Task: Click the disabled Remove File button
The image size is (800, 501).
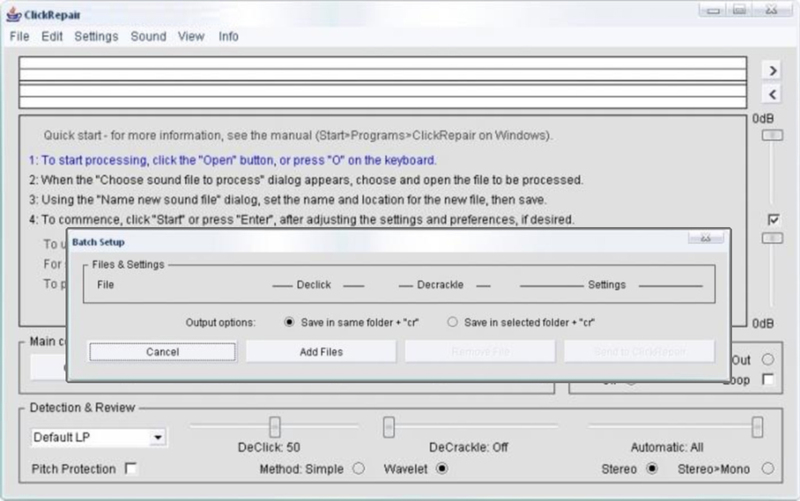Action: (480, 352)
